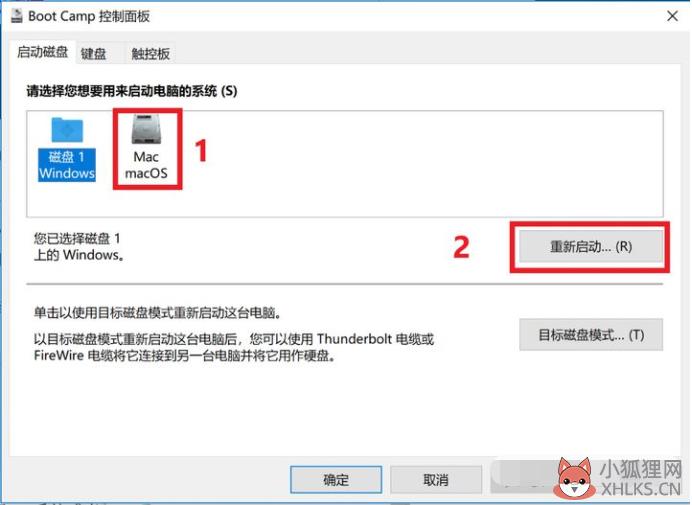Screen dimensions: 692x505
Task: Click the 请选择您想要用来启动电脑的系统 (S) label
Action: click(x=132, y=91)
